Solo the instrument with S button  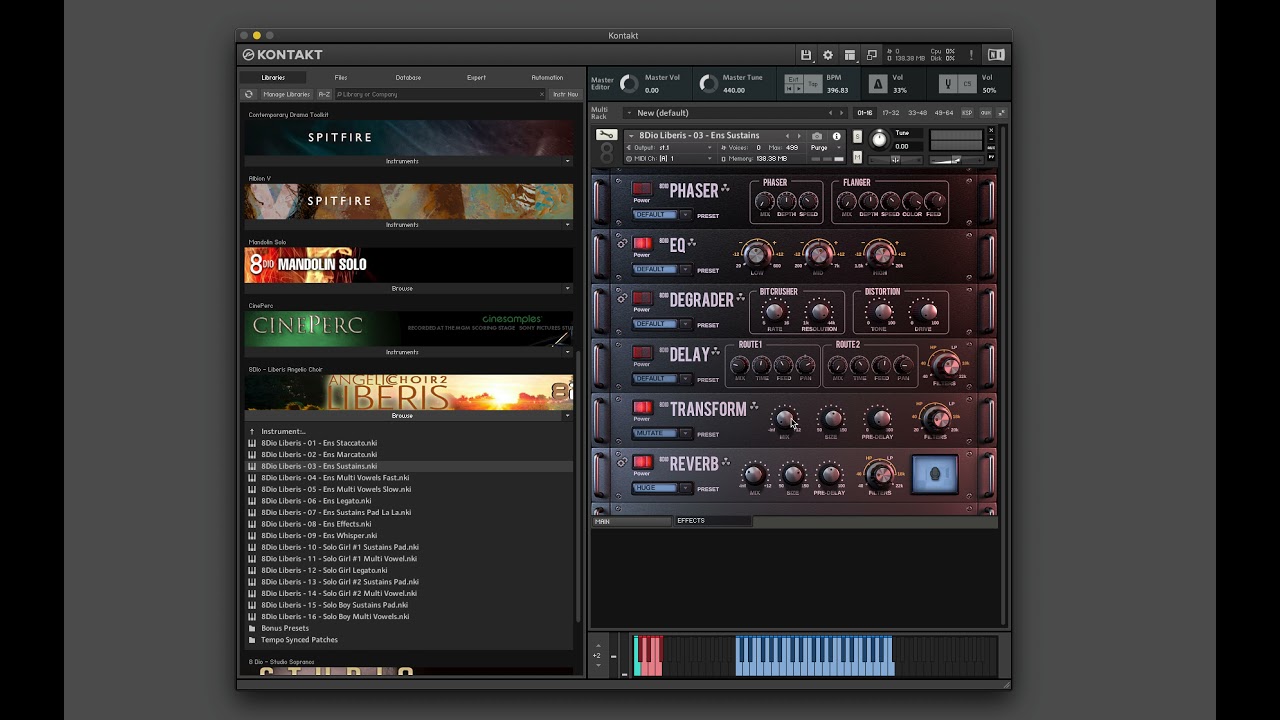tap(858, 137)
